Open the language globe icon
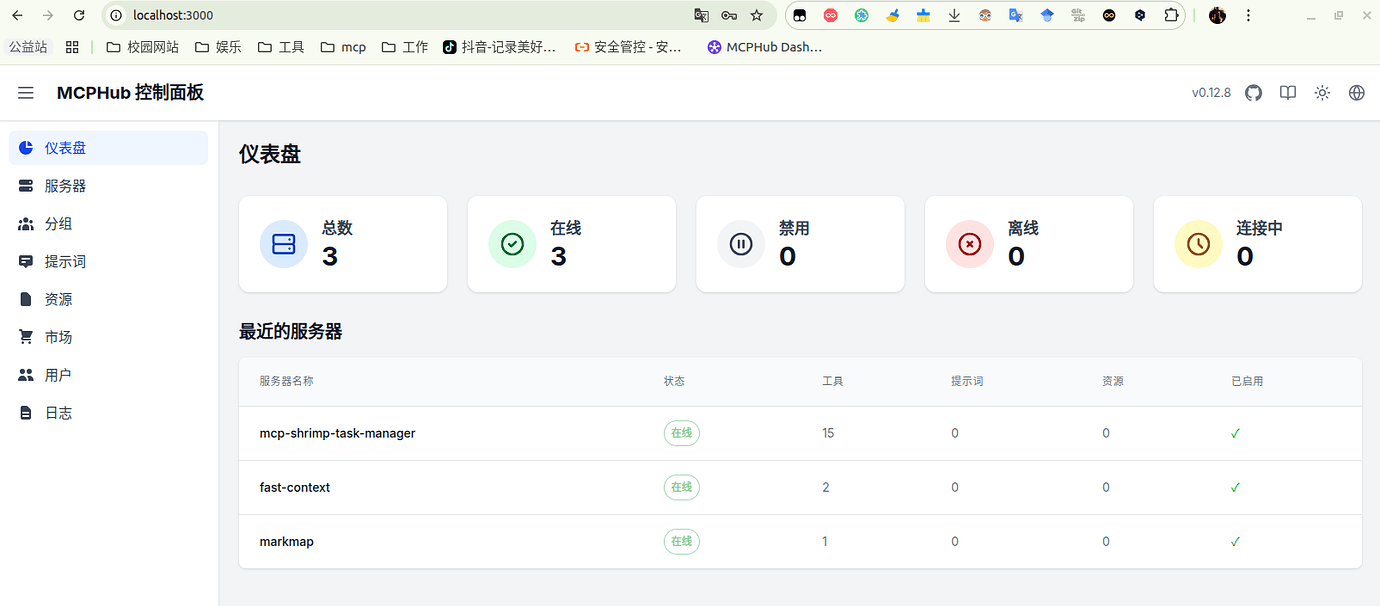Screen dimensions: 1380x606 [1357, 93]
